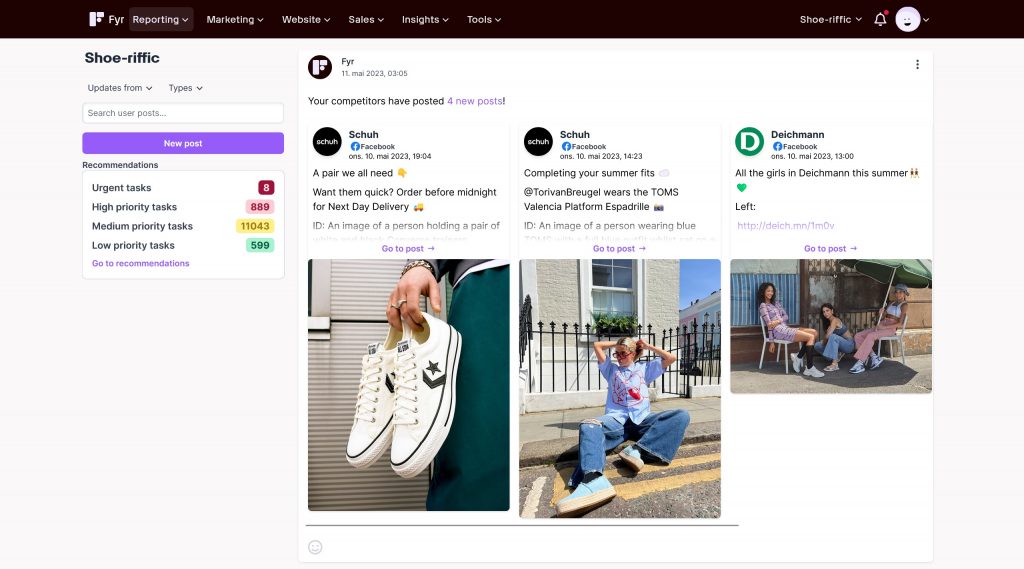Click the Fyr author avatar on the post
The image size is (1024, 569).
pyautogui.click(x=320, y=67)
